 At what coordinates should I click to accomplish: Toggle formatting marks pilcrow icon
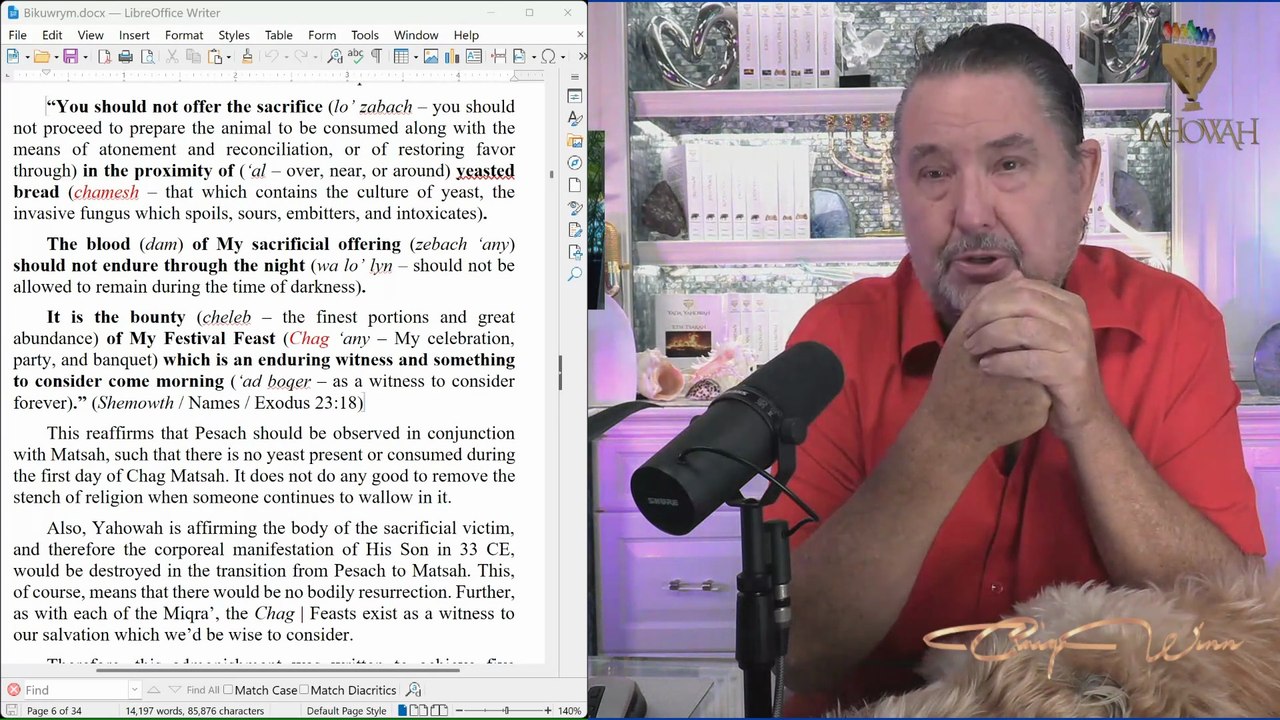[376, 56]
